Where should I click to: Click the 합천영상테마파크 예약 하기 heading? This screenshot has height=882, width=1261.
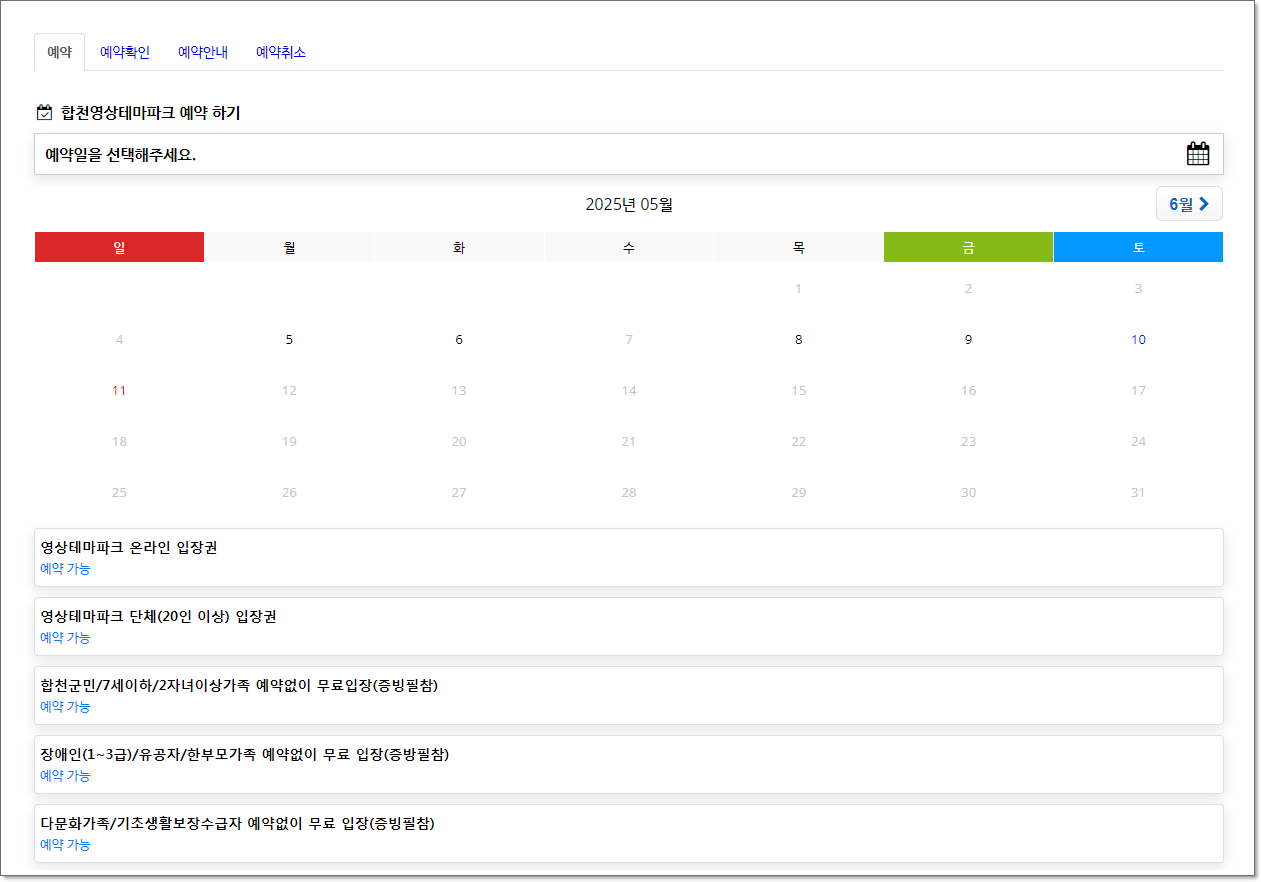(151, 113)
